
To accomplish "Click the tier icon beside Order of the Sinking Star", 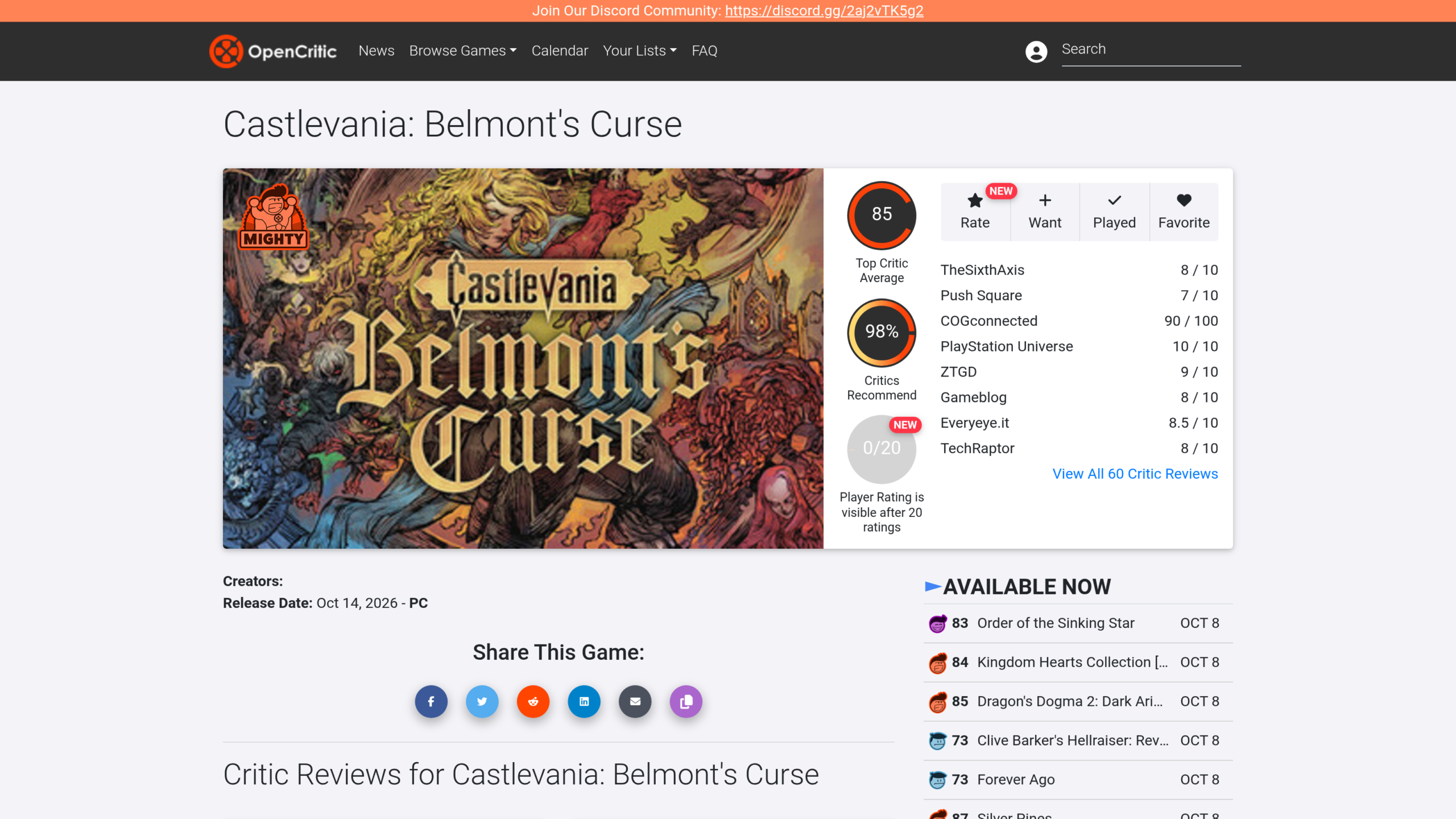I will pos(937,623).
